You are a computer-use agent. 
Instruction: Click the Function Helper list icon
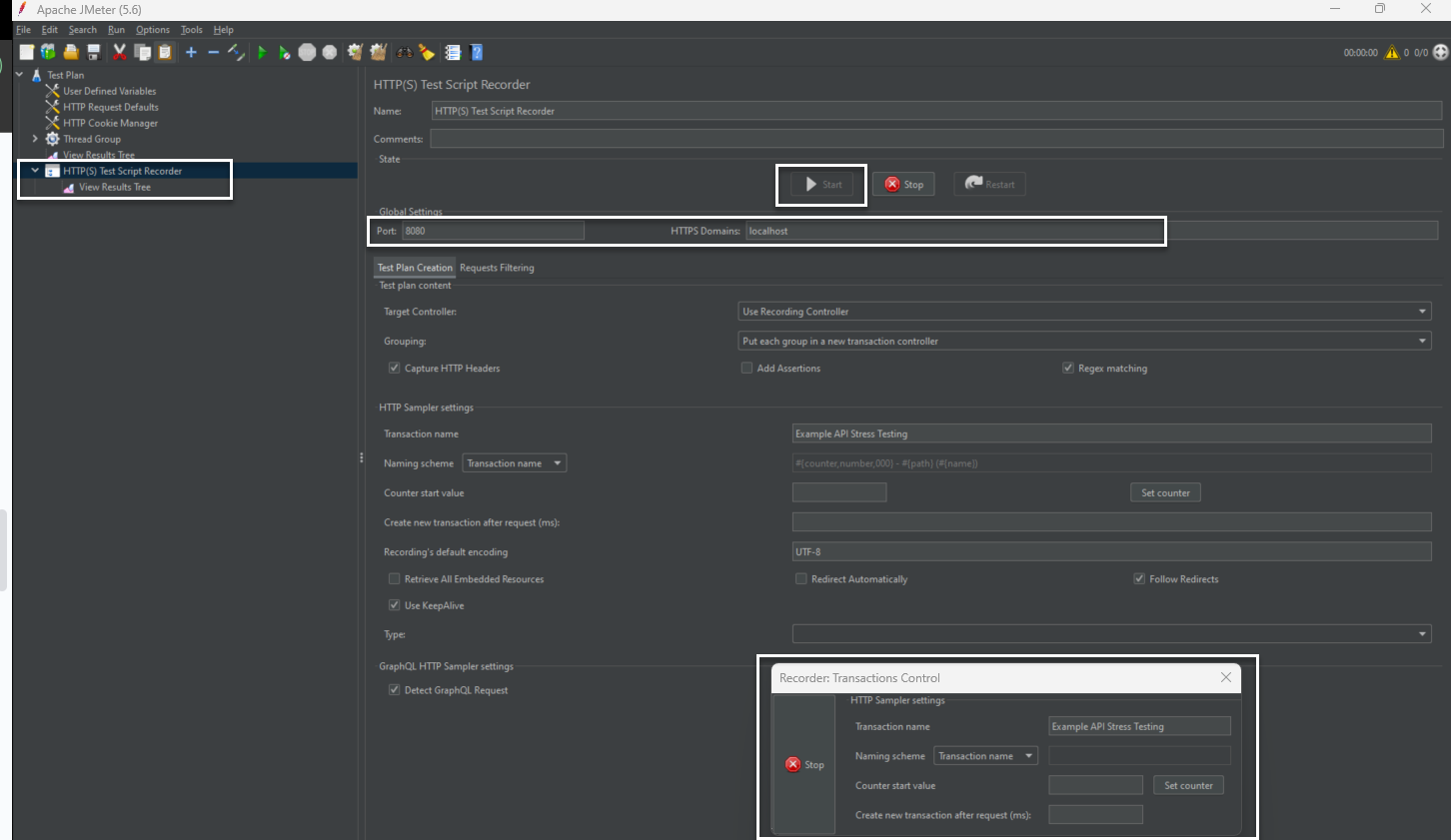[x=453, y=52]
